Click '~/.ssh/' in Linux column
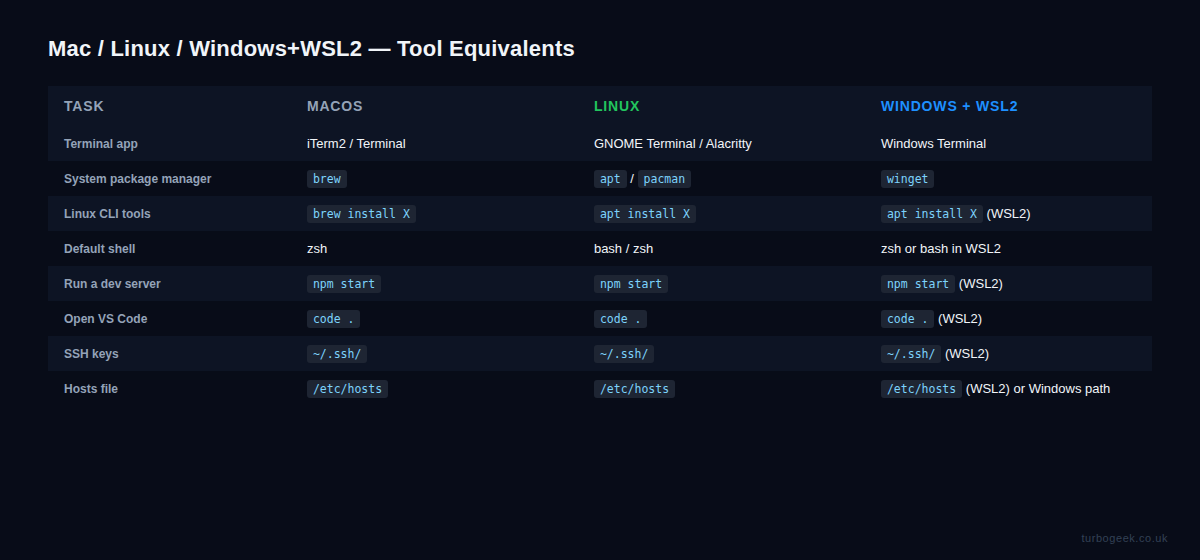The width and height of the screenshot is (1200, 560). [x=624, y=354]
